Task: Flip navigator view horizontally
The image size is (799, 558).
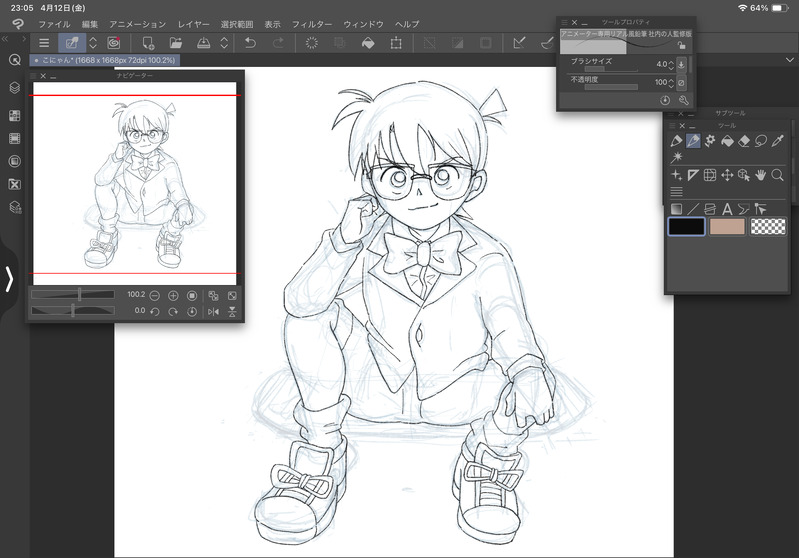Action: tap(213, 312)
